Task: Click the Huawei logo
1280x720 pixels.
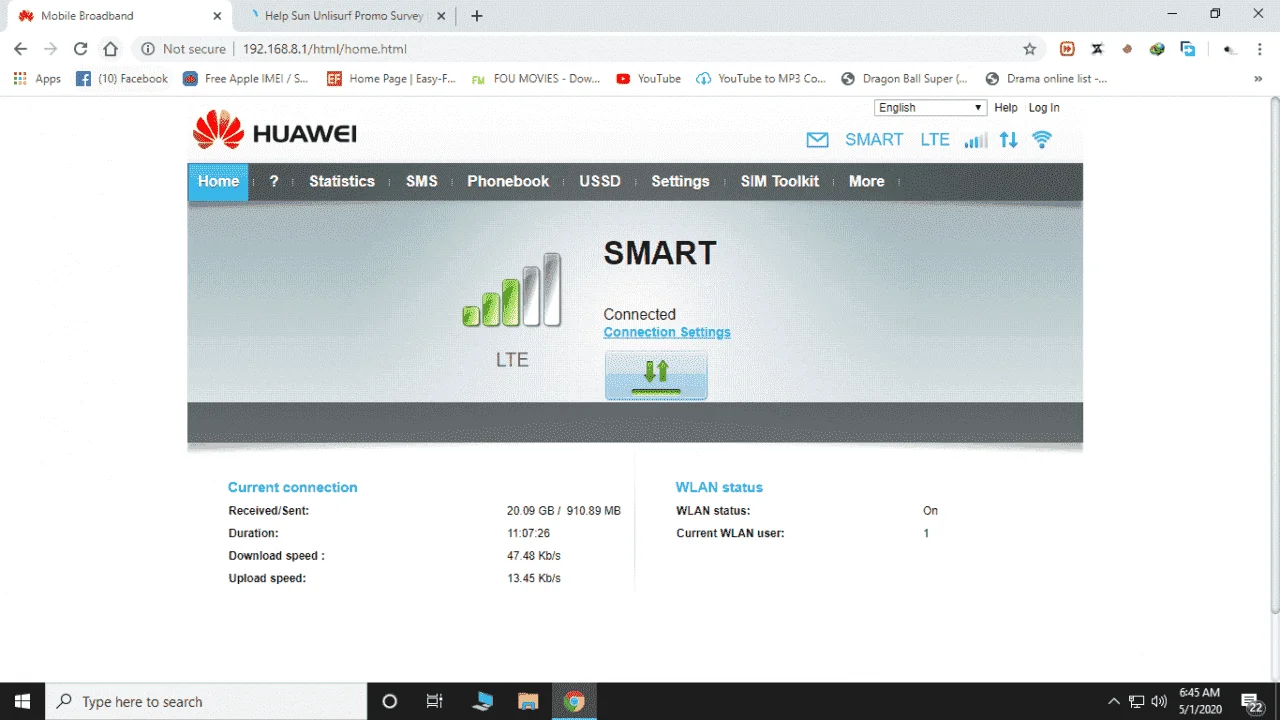Action: 274,132
